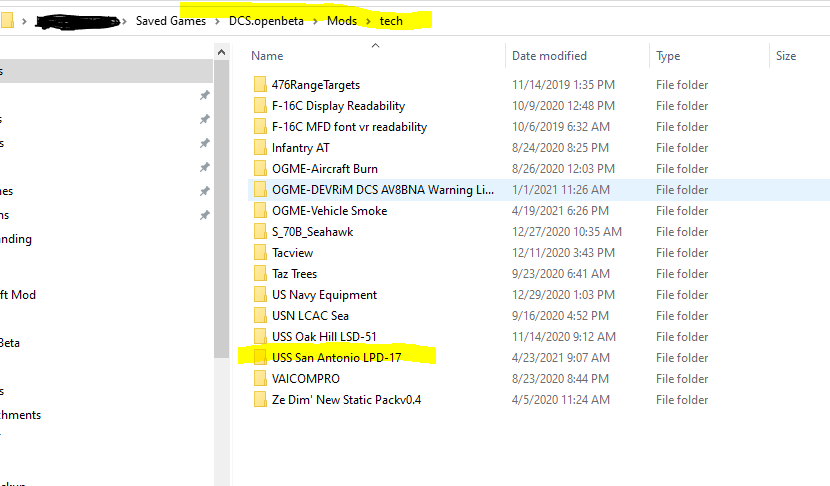Click the 4/19/2021 6:26 PM date cell
This screenshot has width=830, height=486.
coord(560,211)
